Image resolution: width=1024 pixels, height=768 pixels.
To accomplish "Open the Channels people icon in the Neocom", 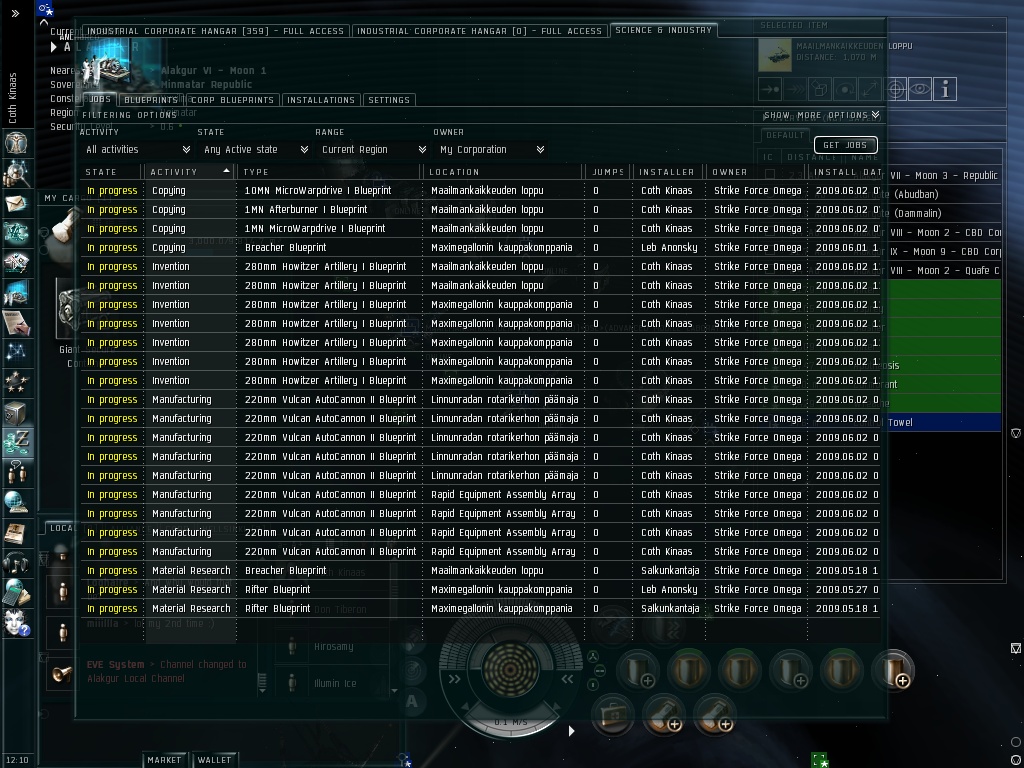I will coord(16,473).
